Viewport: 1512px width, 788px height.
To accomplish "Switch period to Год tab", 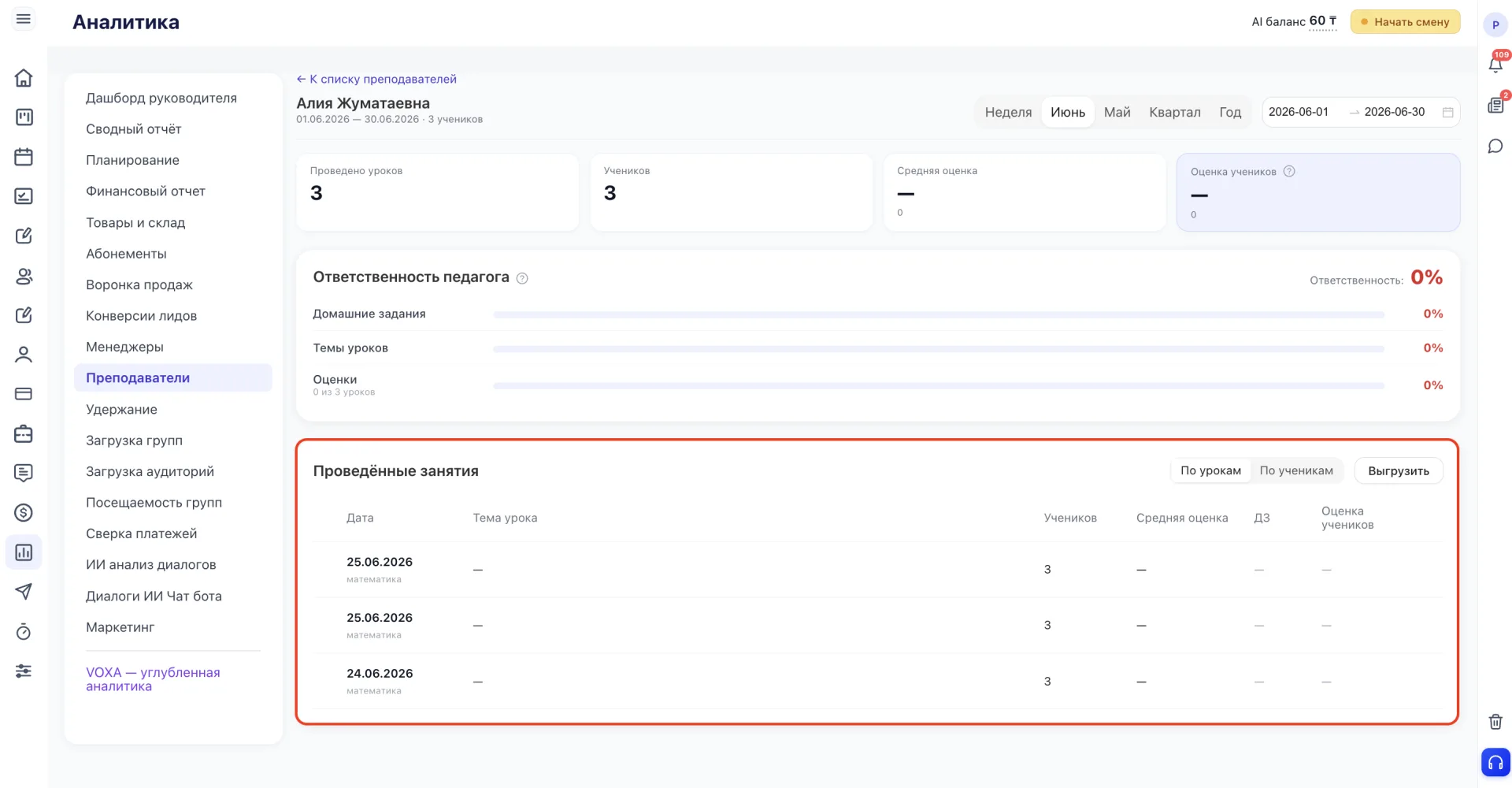I will click(1230, 112).
